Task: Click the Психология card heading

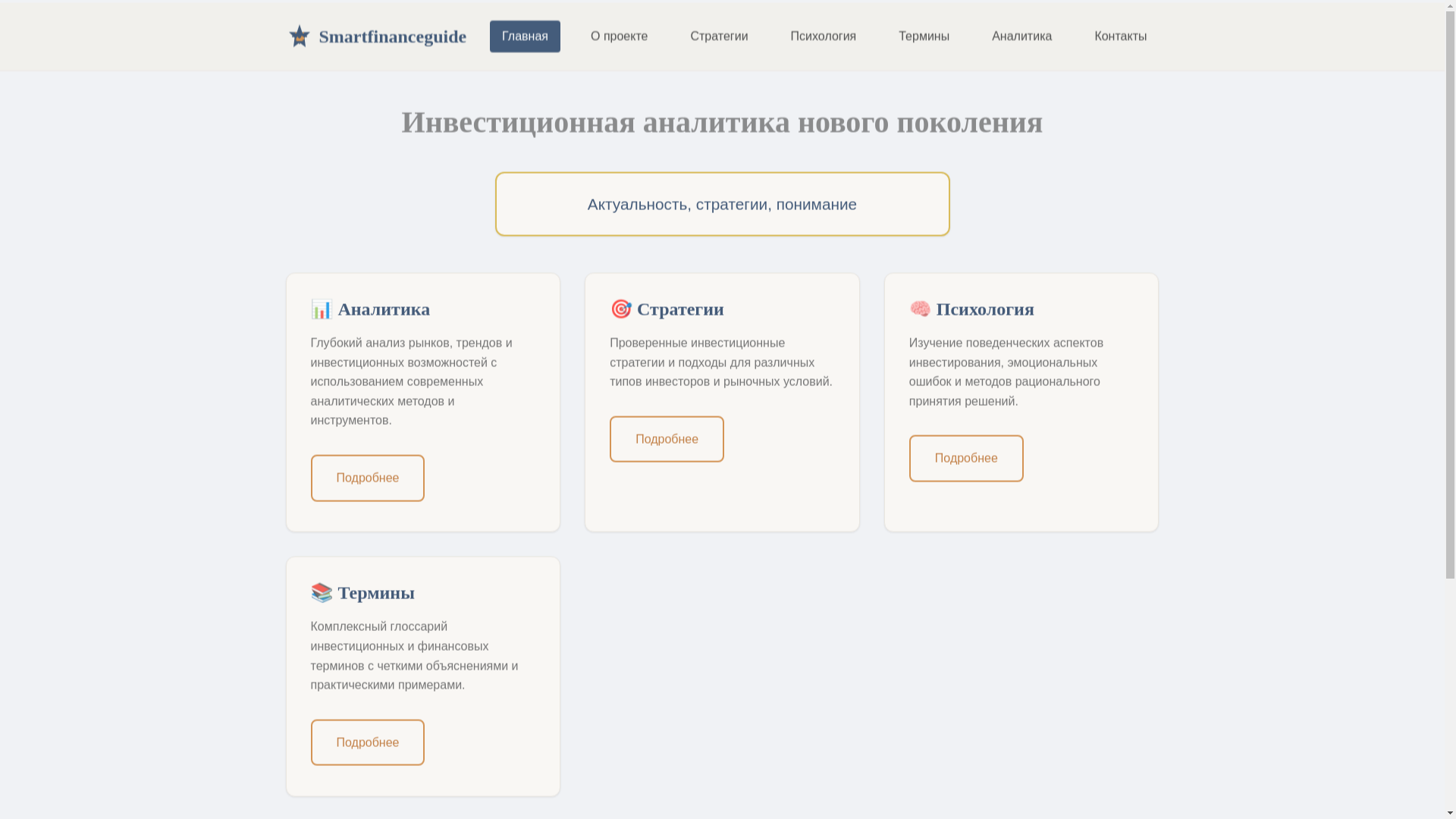Action: coord(971,309)
